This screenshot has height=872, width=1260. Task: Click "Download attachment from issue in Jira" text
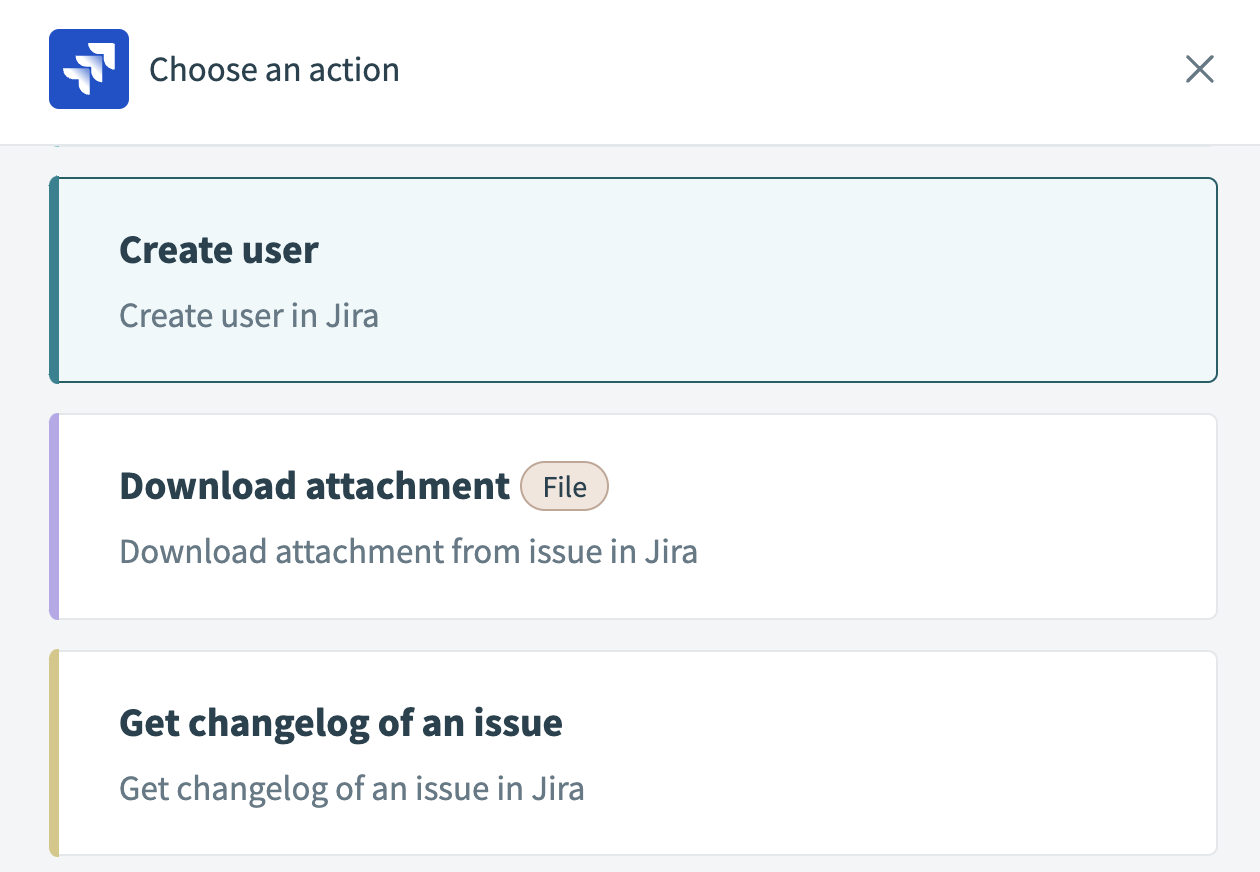coord(408,552)
